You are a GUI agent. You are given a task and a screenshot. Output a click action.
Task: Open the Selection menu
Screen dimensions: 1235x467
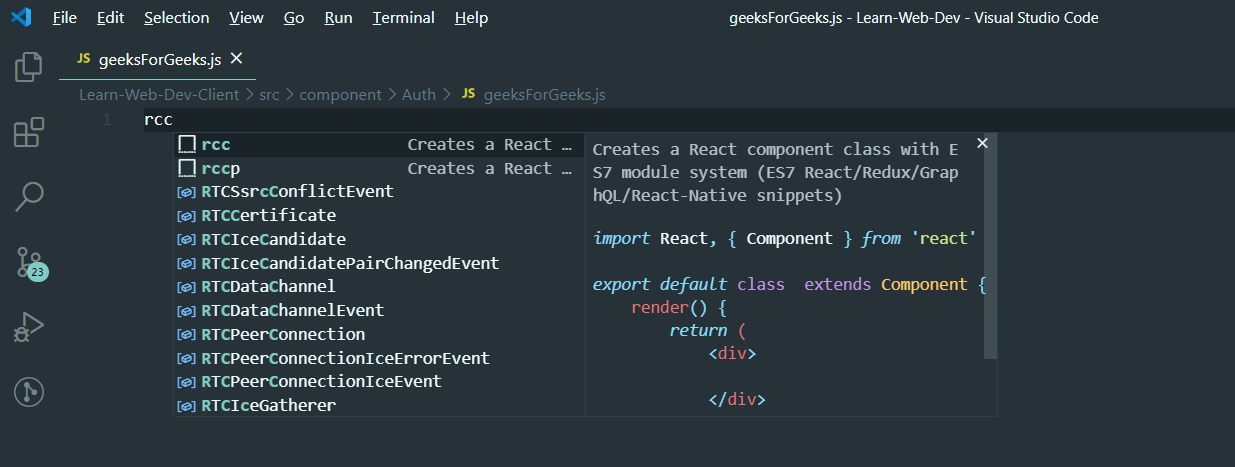pos(176,18)
